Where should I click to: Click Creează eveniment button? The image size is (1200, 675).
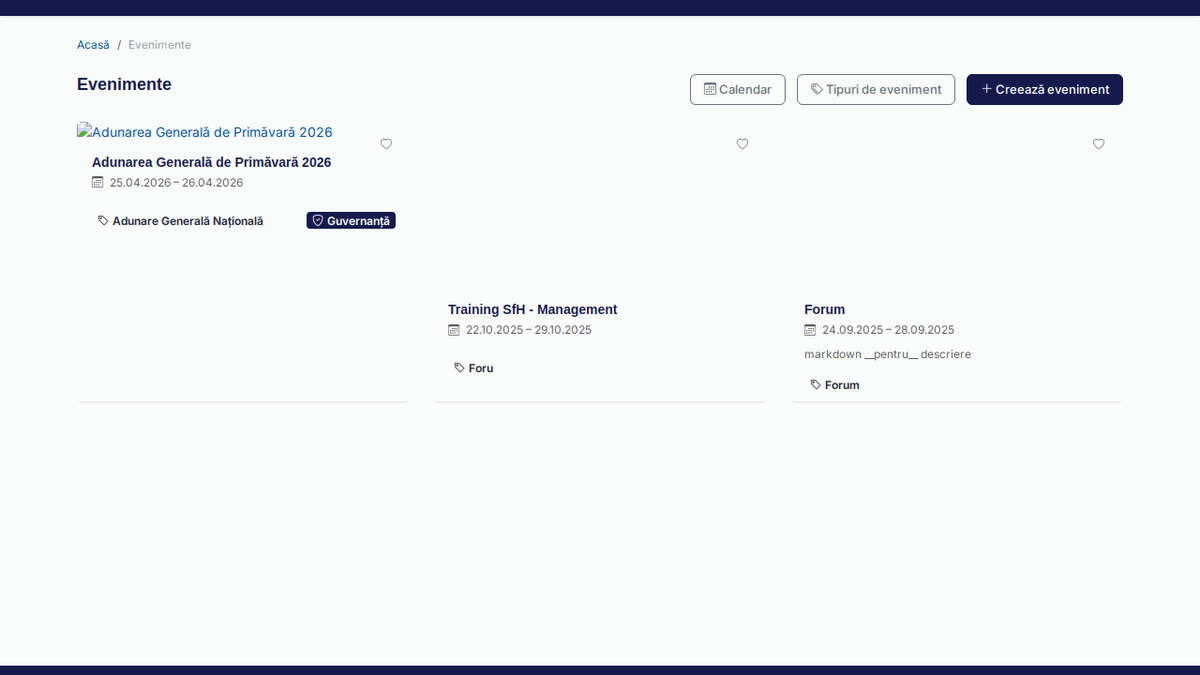[1044, 89]
